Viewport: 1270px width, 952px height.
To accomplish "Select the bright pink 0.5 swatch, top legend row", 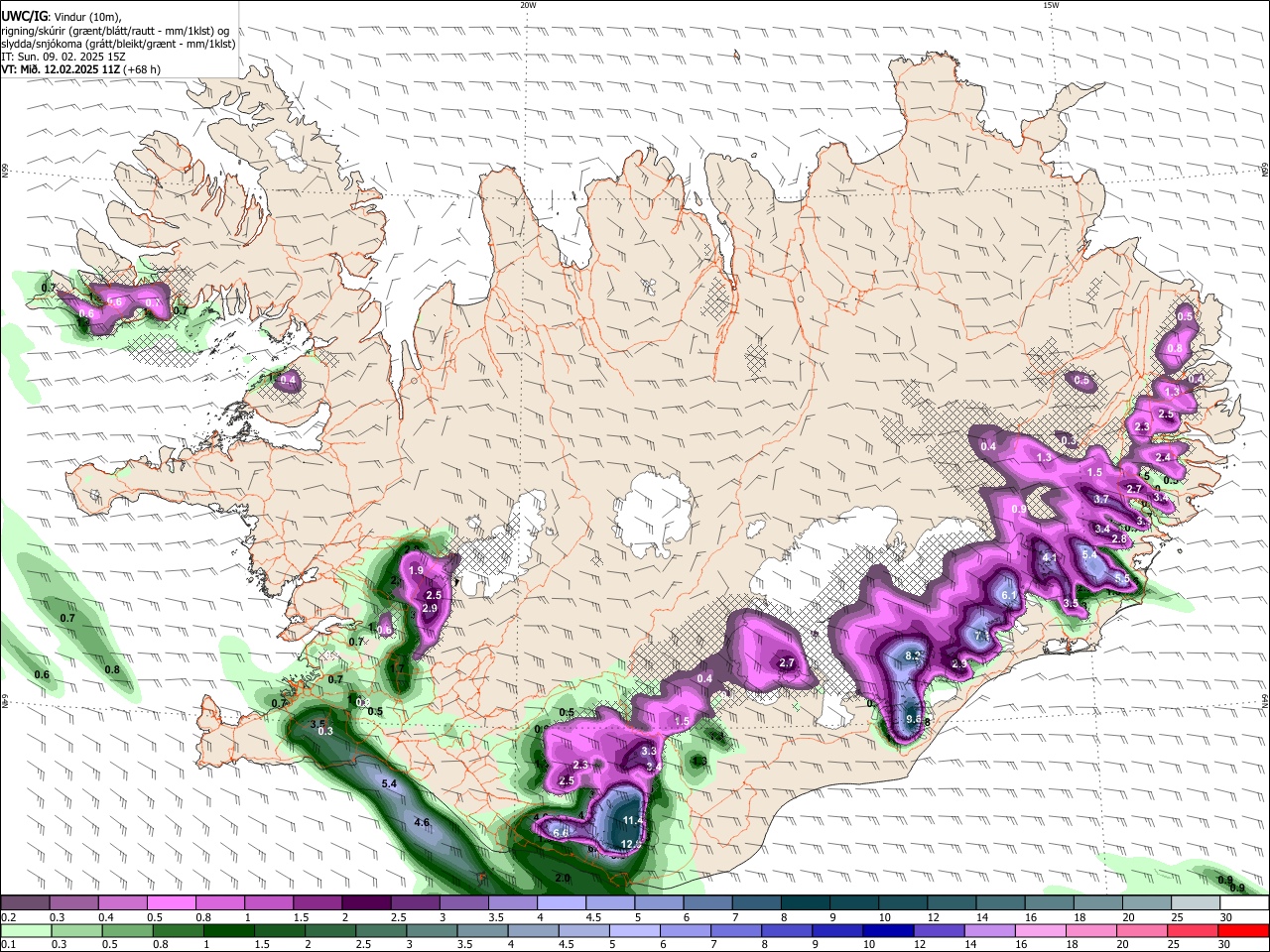I will (172, 903).
